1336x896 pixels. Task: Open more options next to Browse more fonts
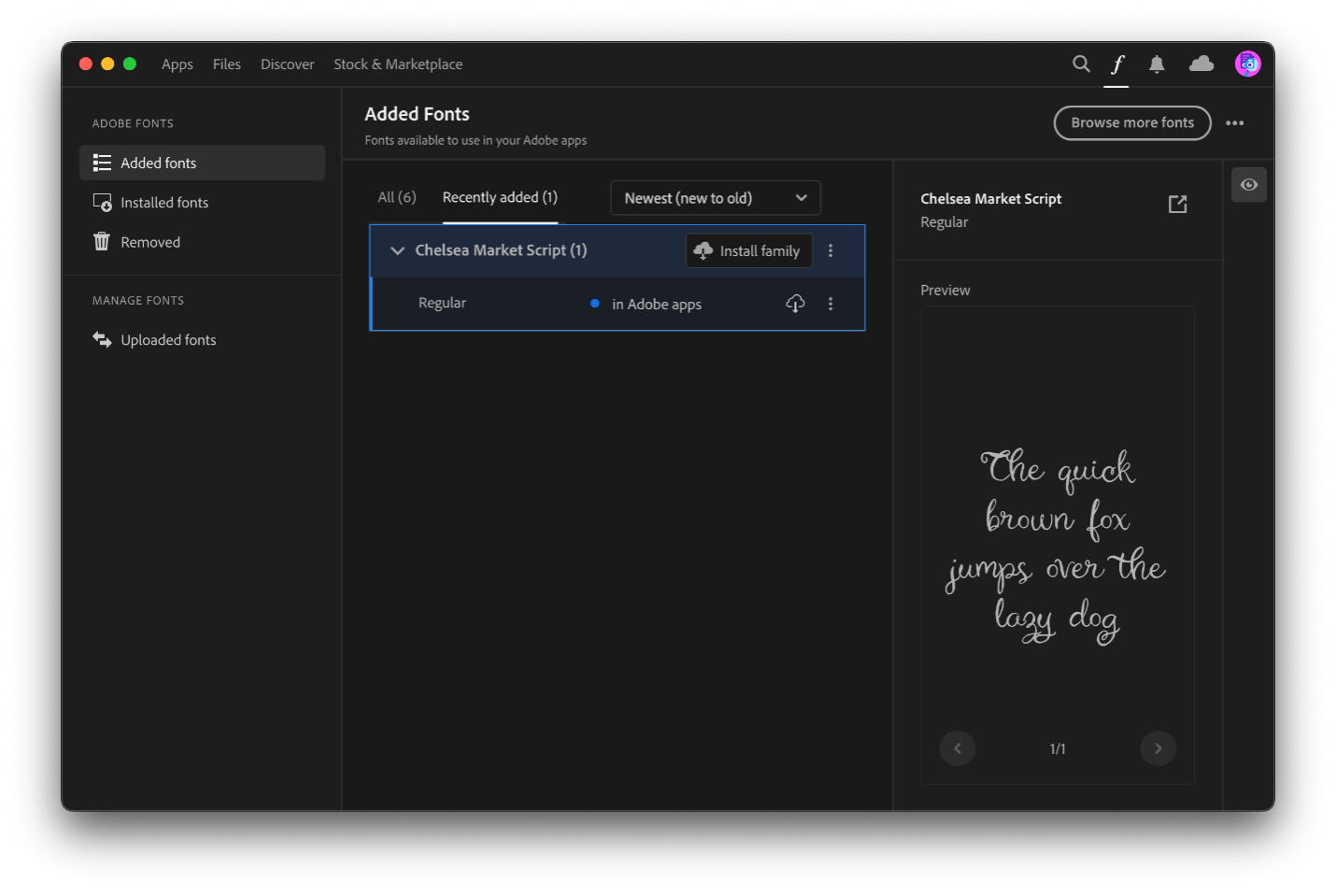click(1235, 123)
